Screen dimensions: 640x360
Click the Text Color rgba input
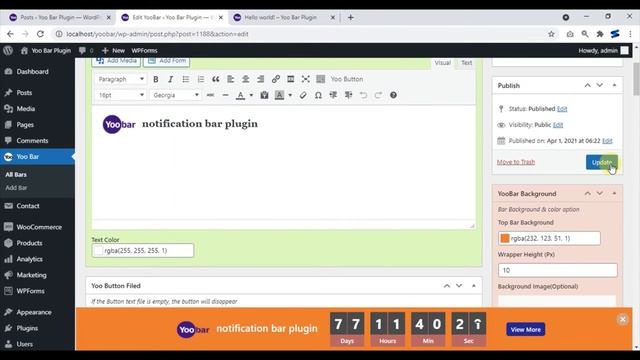(x=142, y=251)
